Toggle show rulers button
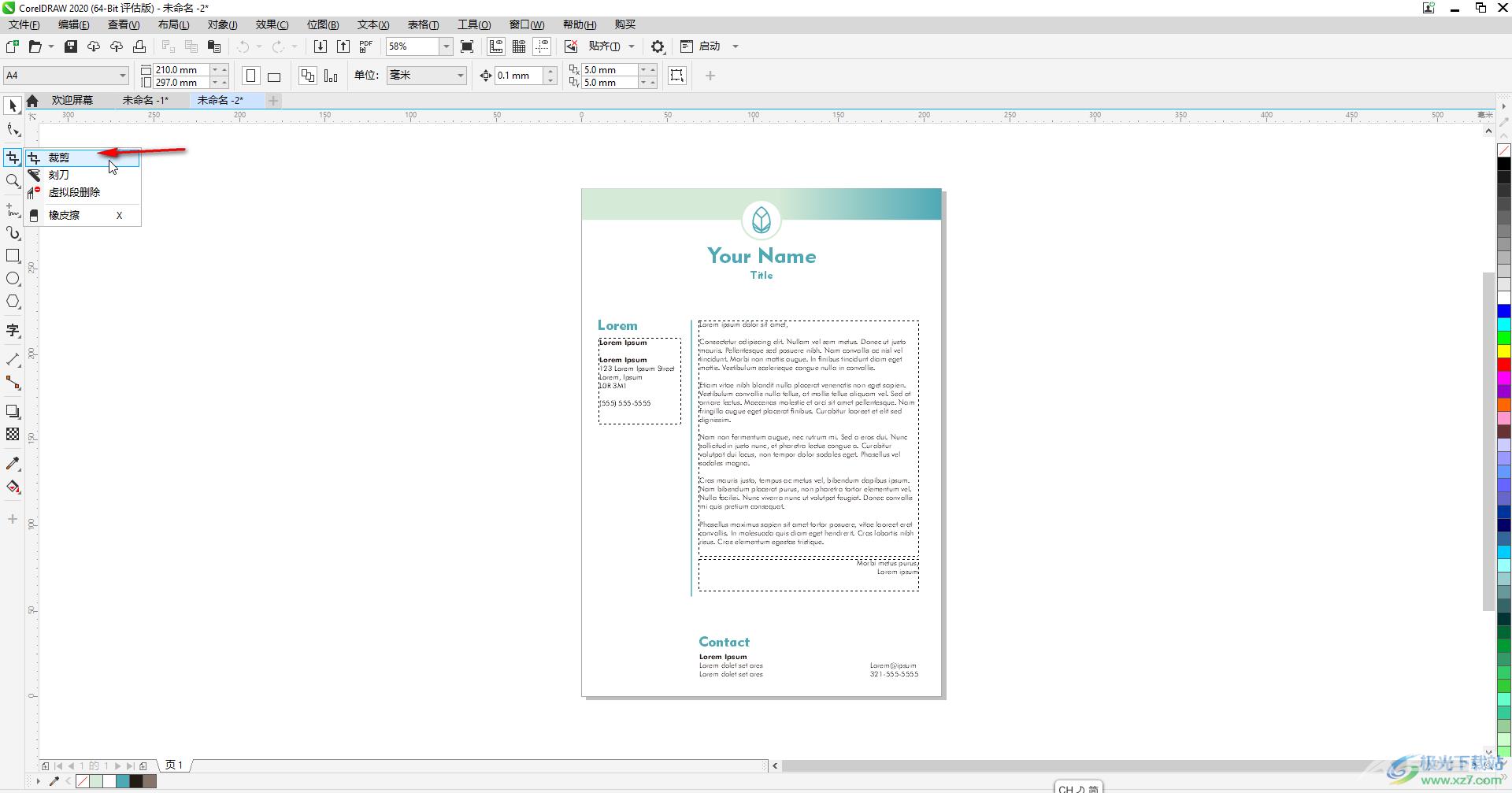This screenshot has height=793, width=1512. coord(496,46)
